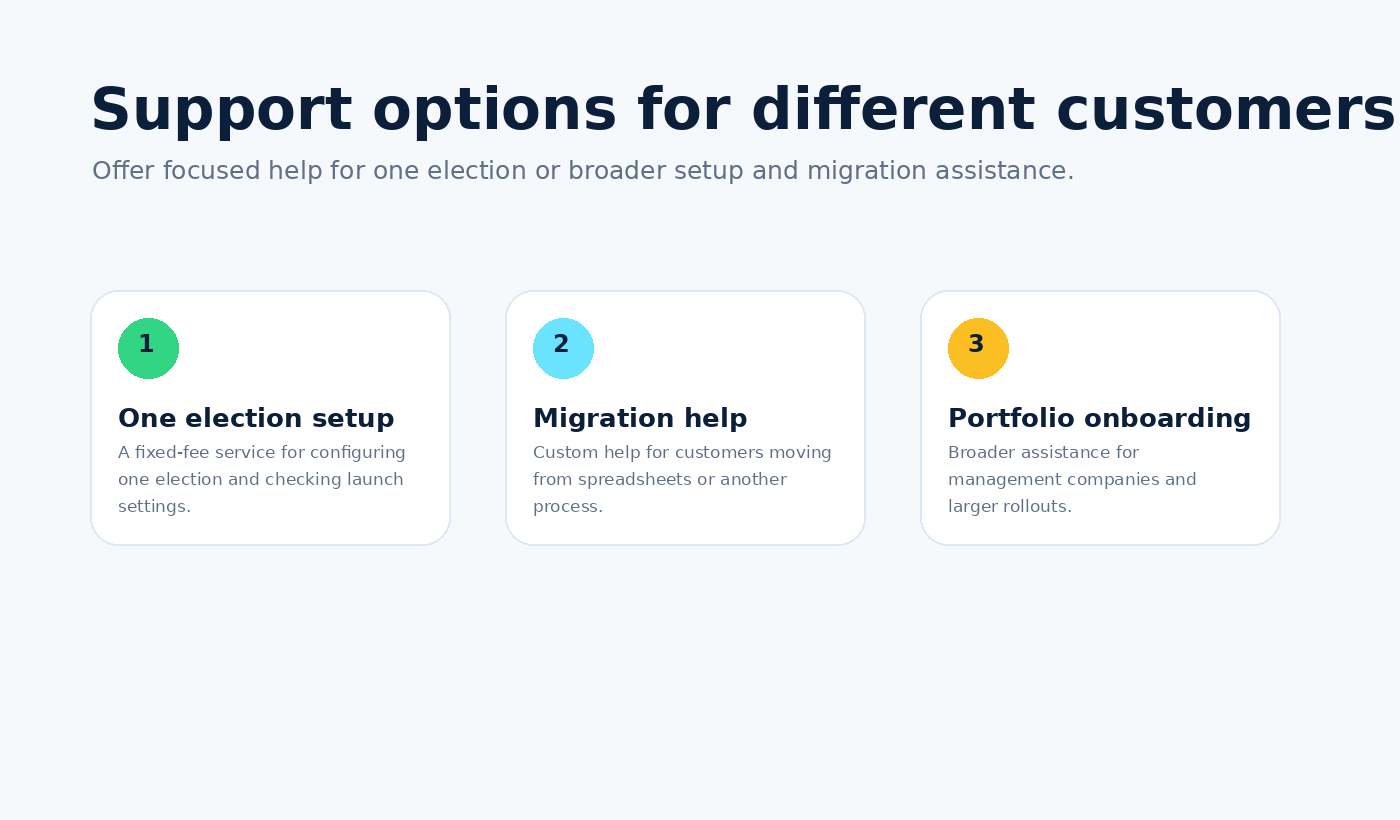
Task: Click the custom help for customers description
Action: [x=682, y=480]
